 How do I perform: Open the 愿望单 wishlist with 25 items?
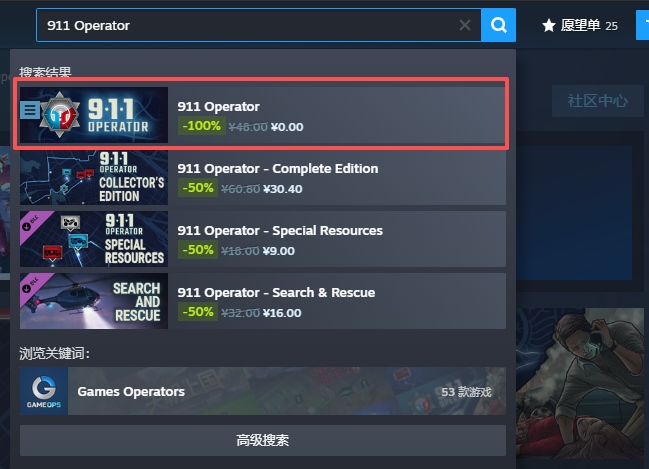click(x=580, y=26)
